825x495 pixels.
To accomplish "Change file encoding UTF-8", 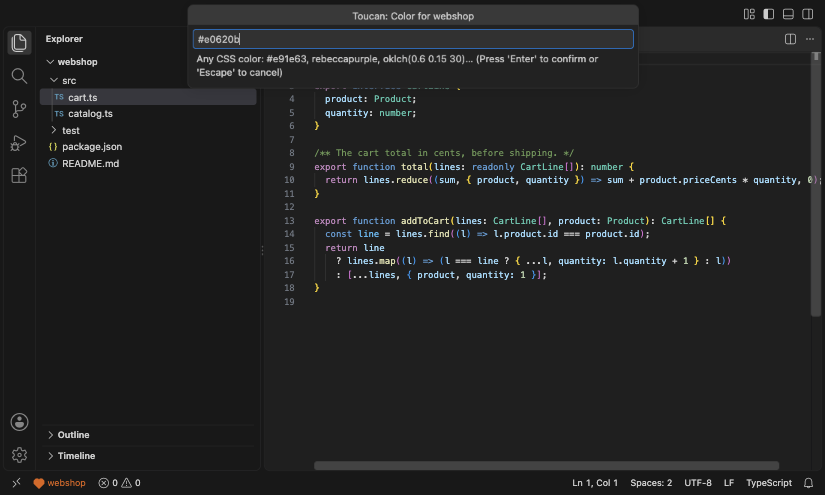I will pos(698,483).
